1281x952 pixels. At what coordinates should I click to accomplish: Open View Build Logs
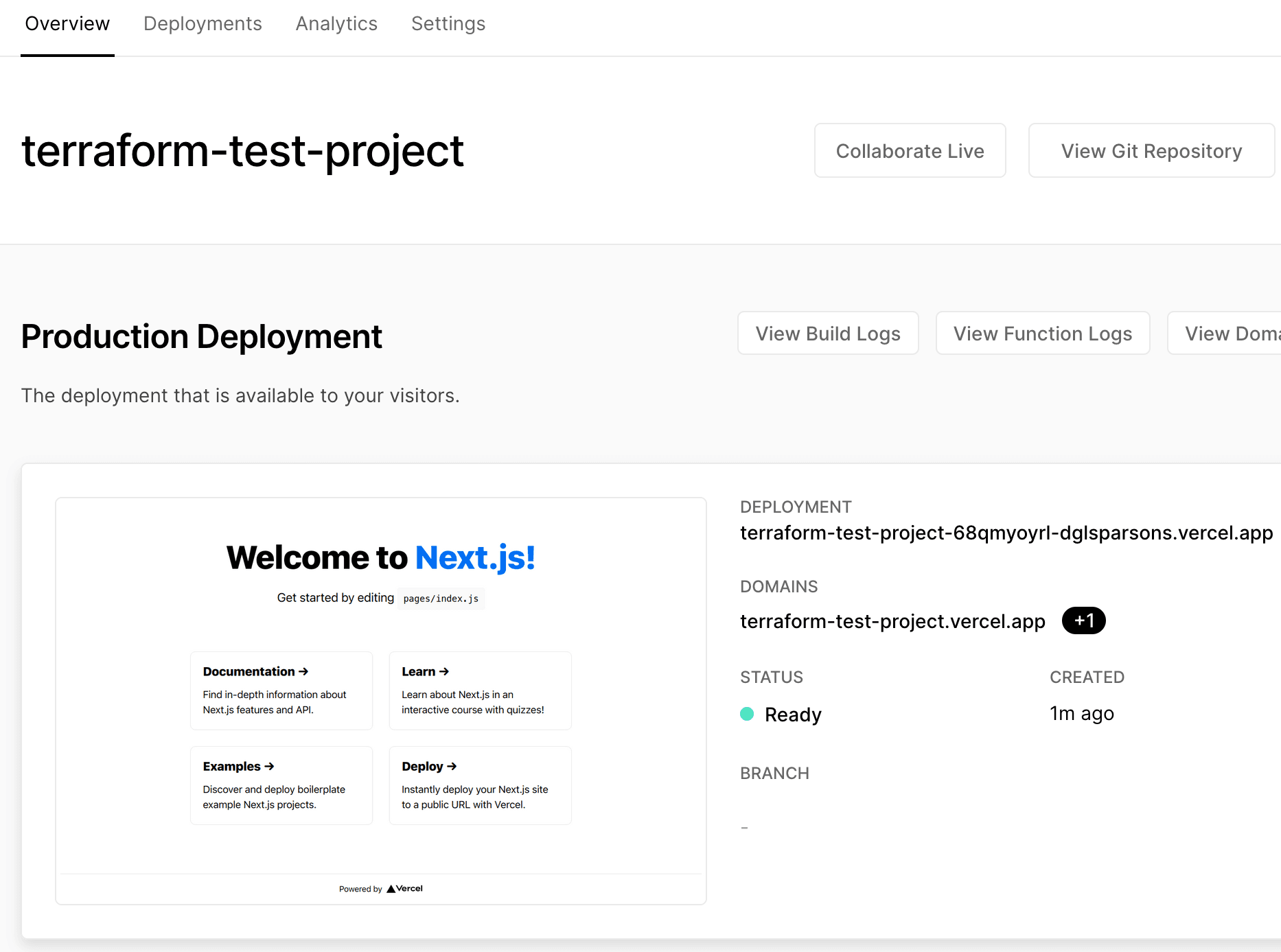coord(828,333)
